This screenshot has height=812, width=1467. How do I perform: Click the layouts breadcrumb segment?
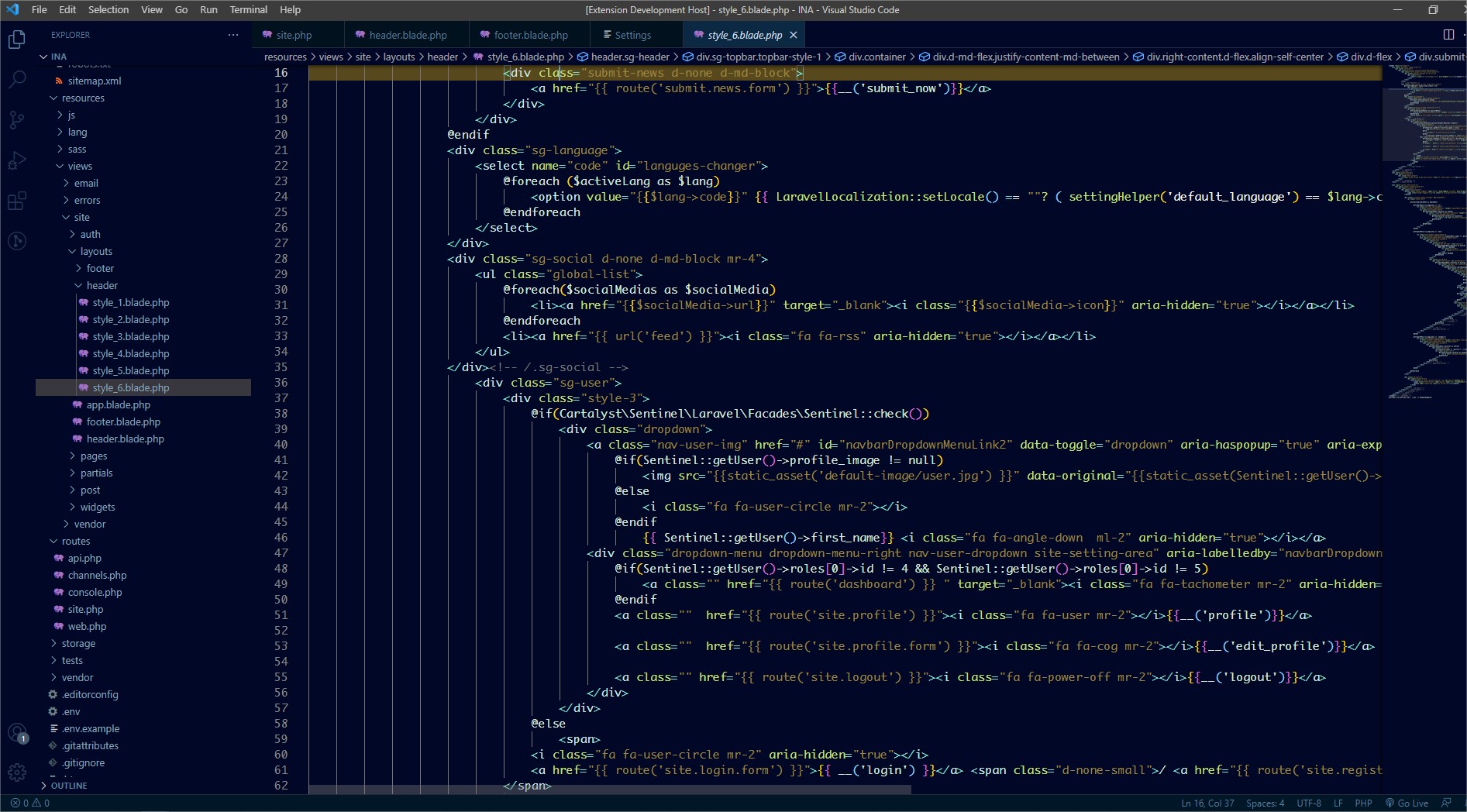pos(399,57)
